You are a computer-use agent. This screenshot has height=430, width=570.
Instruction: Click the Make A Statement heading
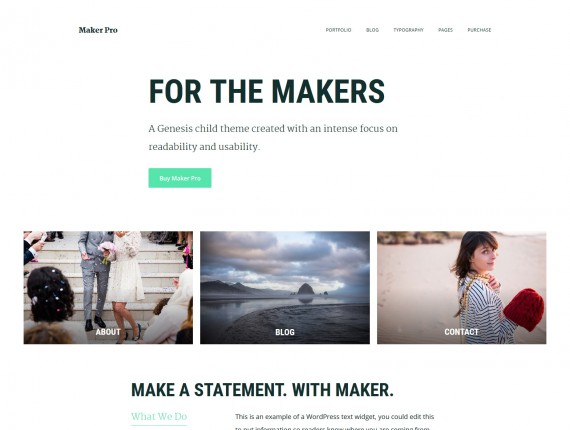tap(262, 390)
